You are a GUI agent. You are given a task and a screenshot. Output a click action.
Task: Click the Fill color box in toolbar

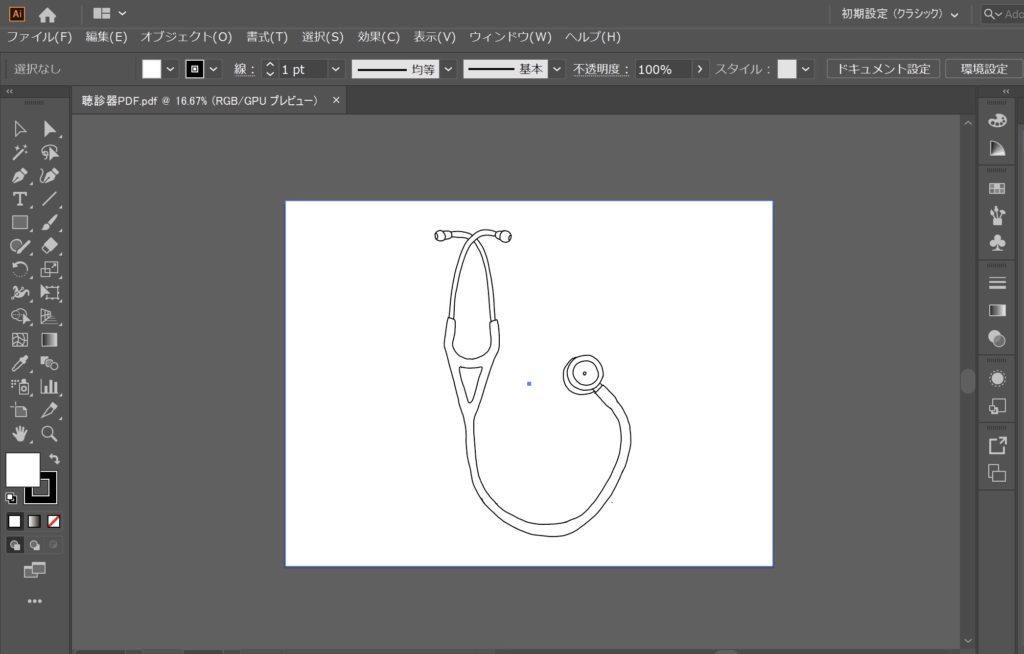point(23,470)
